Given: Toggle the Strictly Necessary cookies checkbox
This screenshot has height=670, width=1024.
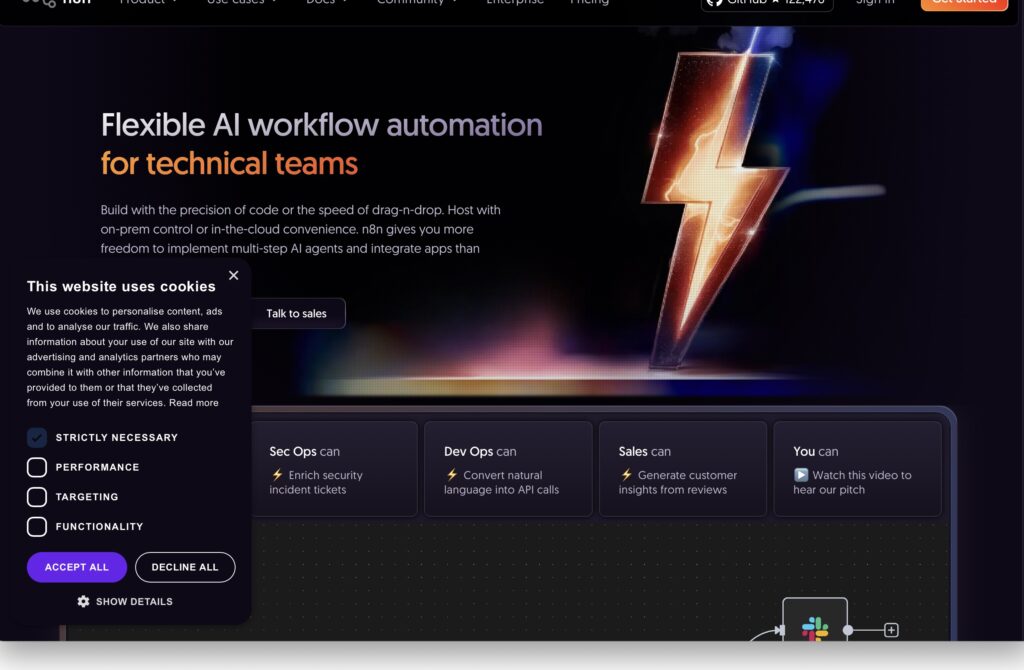Looking at the screenshot, I should point(37,438).
